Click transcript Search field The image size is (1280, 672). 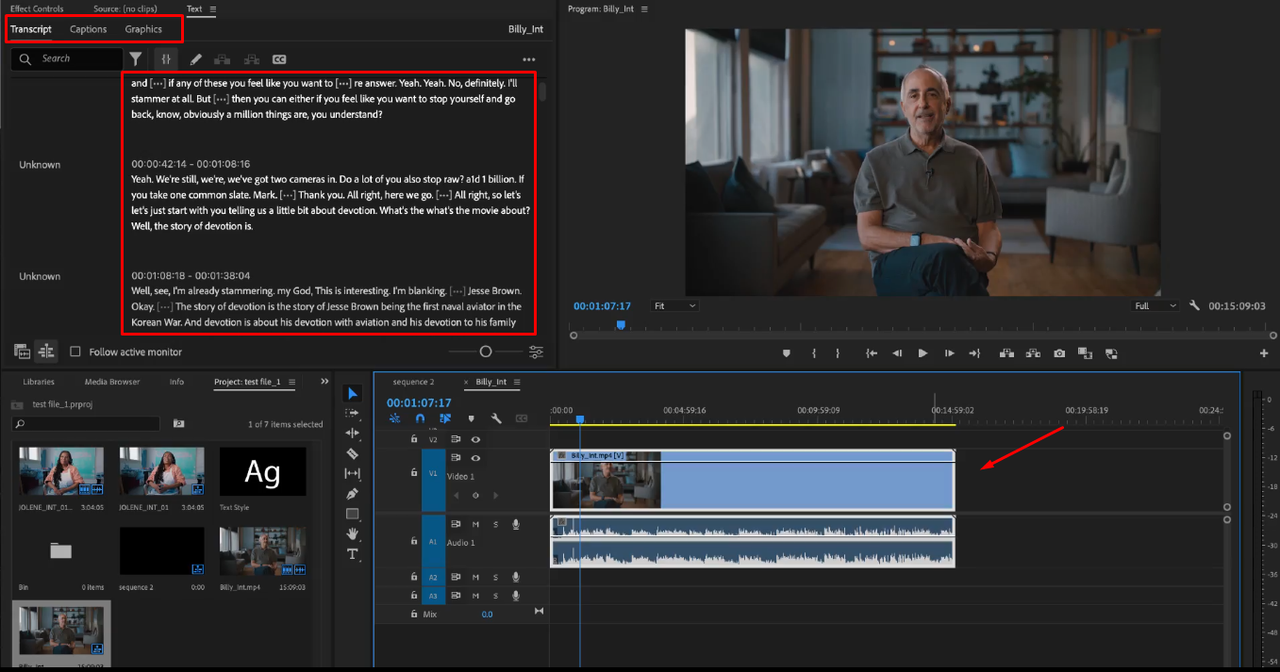click(67, 59)
